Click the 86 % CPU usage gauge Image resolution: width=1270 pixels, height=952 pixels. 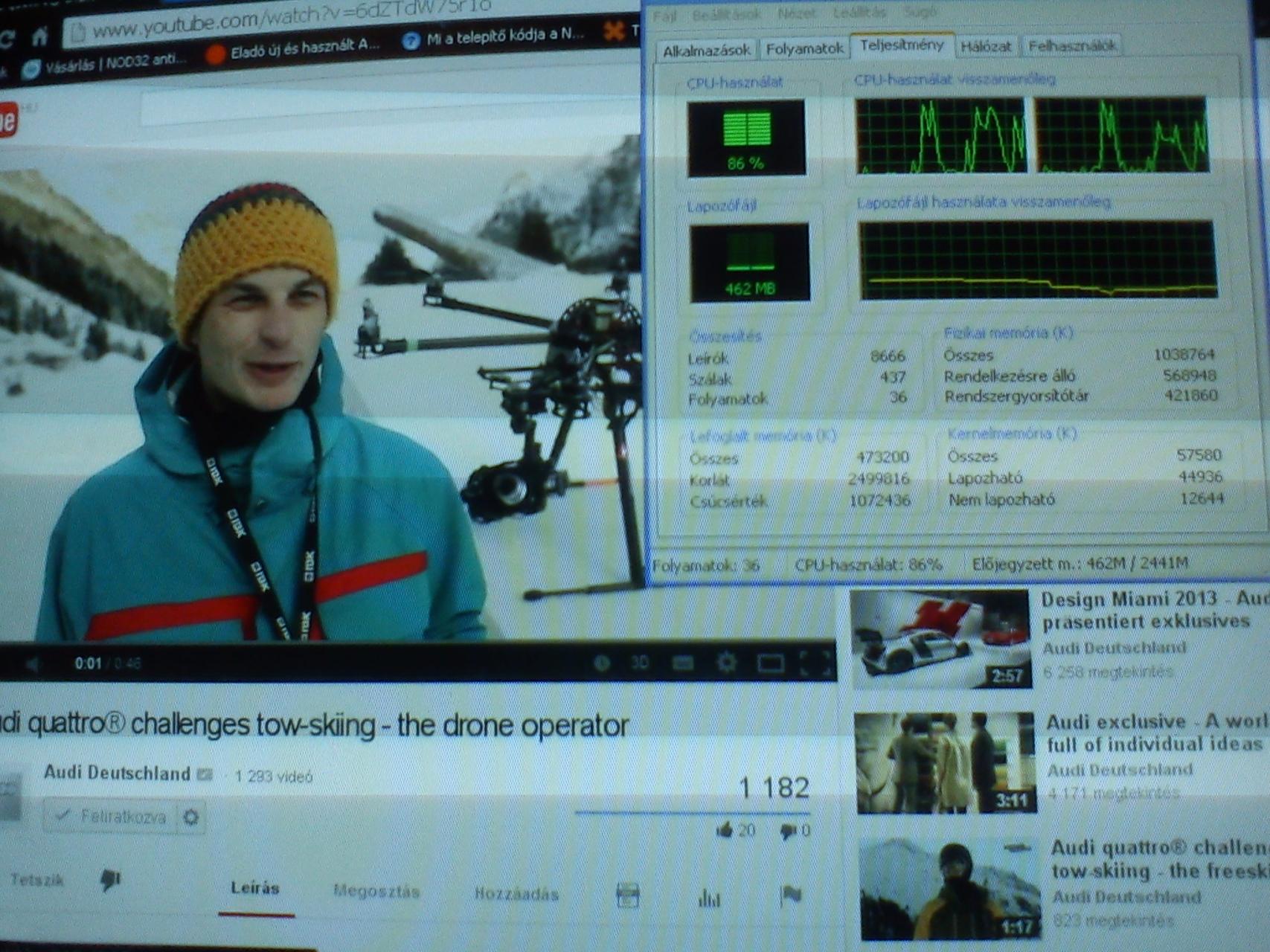746,138
